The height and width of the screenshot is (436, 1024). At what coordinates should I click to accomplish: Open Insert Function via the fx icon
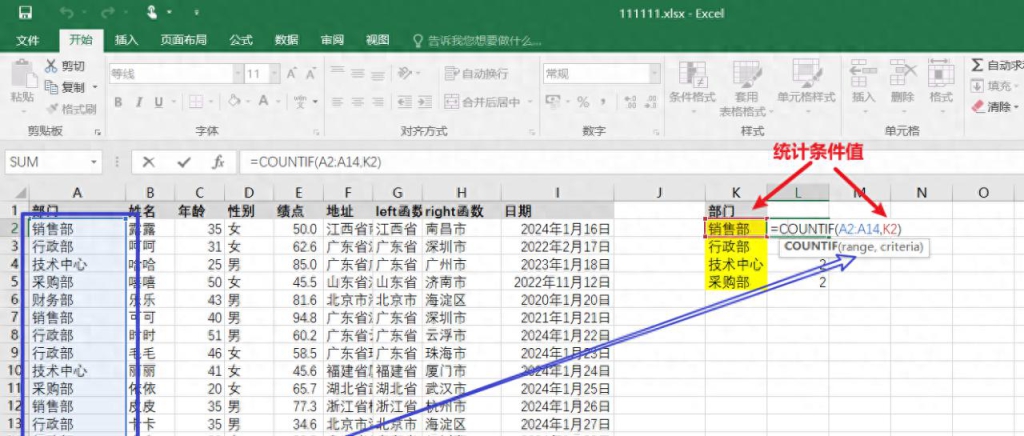[x=217, y=162]
